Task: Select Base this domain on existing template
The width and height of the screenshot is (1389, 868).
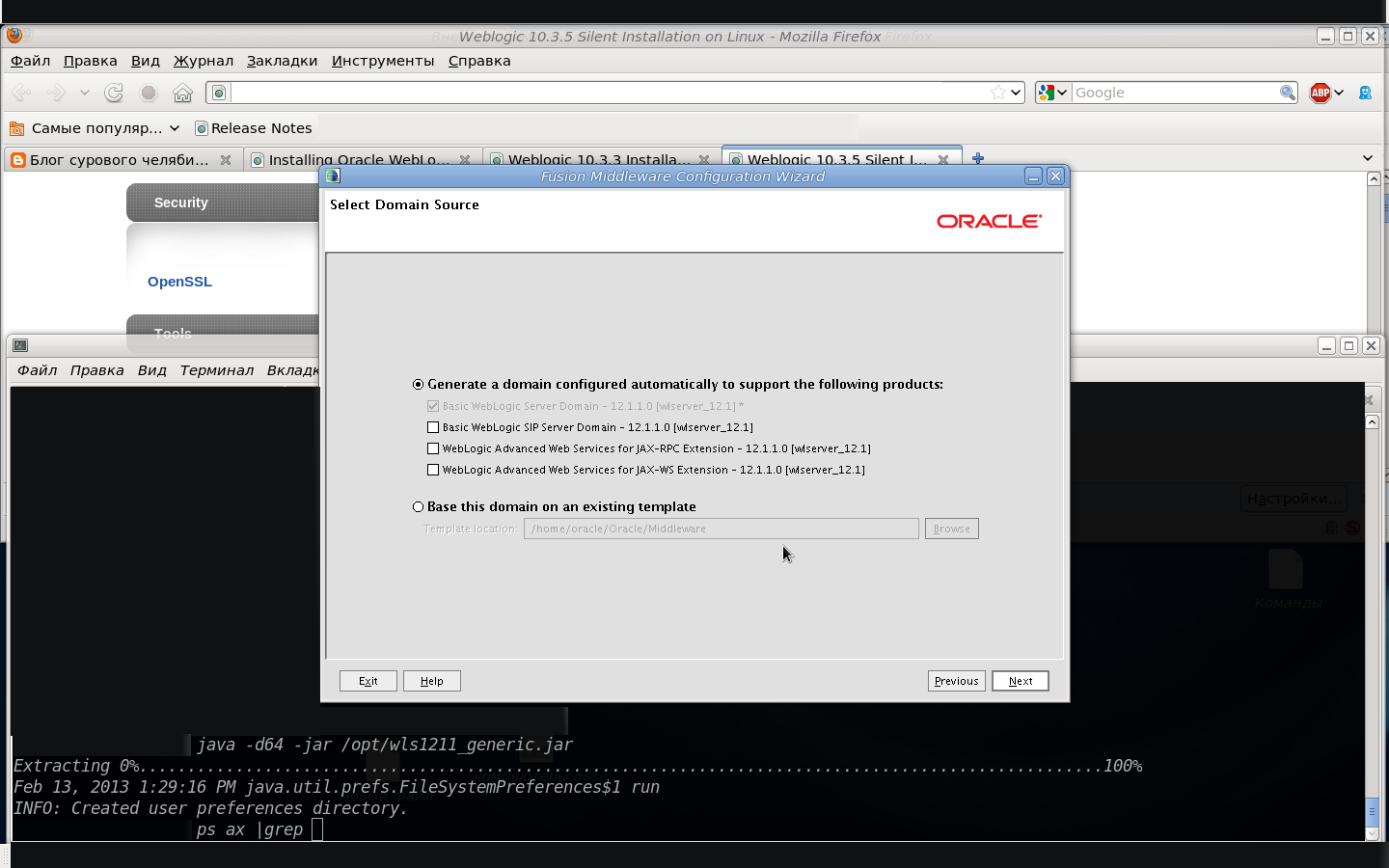Action: tap(418, 506)
